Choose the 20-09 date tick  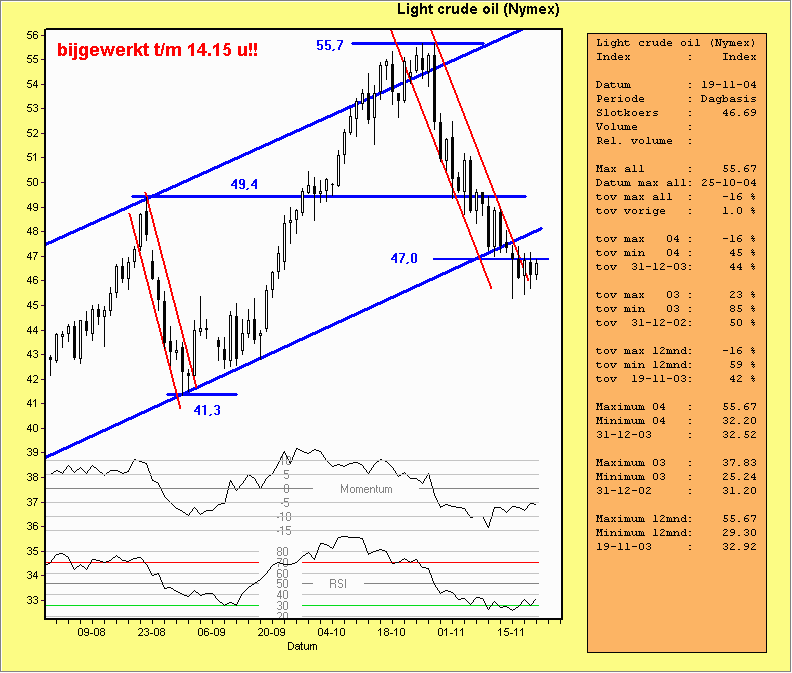coord(272,633)
